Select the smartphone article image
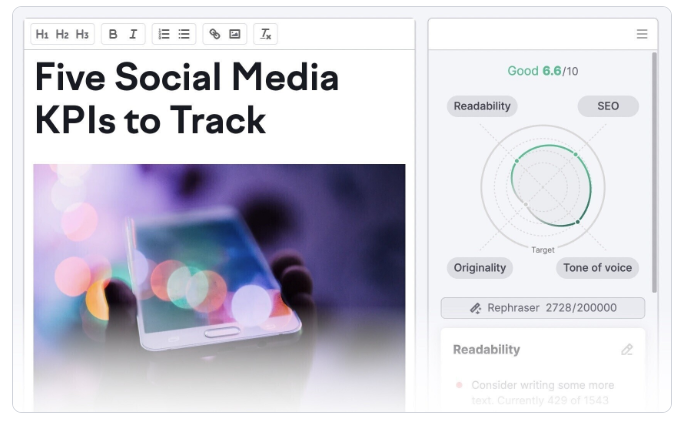Image resolution: width=682 pixels, height=424 pixels. click(219, 287)
